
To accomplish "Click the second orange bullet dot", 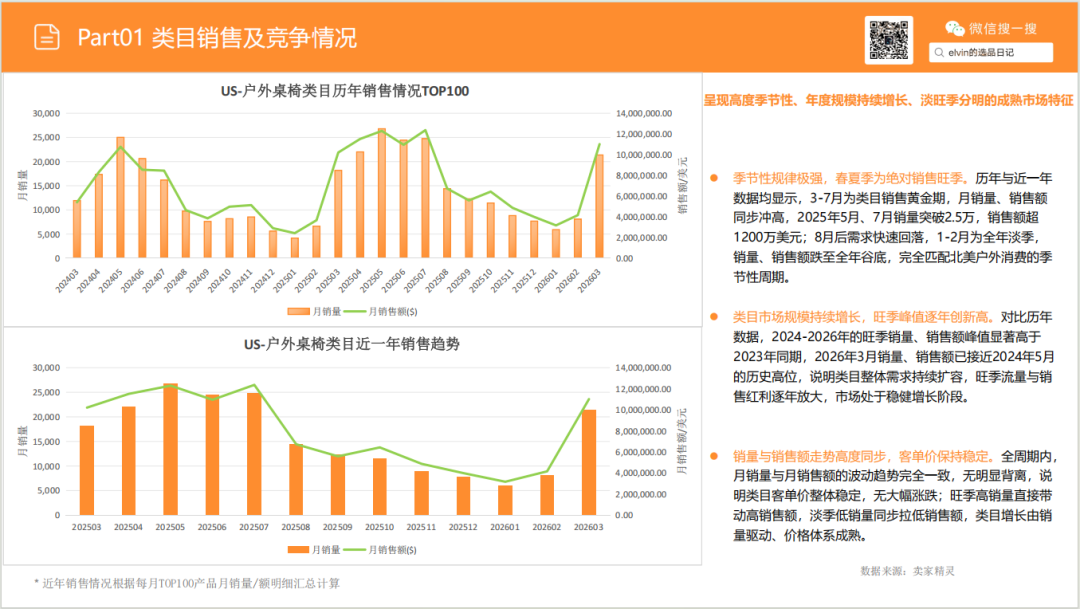I will pos(714,317).
